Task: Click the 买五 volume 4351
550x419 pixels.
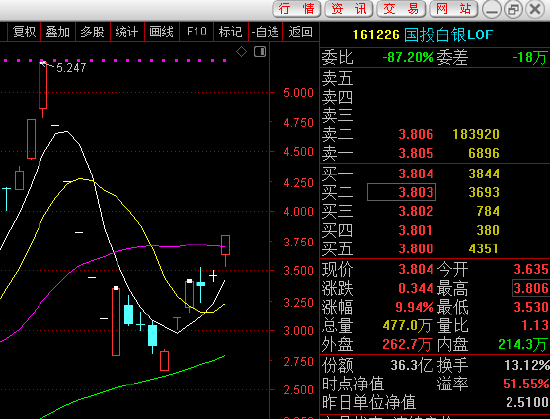Action: tap(484, 249)
